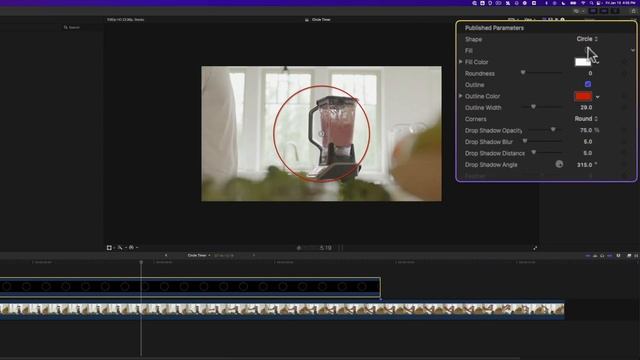This screenshot has height=360, width=640.
Task: Adjust the Outline Width slider handle
Action: [x=533, y=107]
